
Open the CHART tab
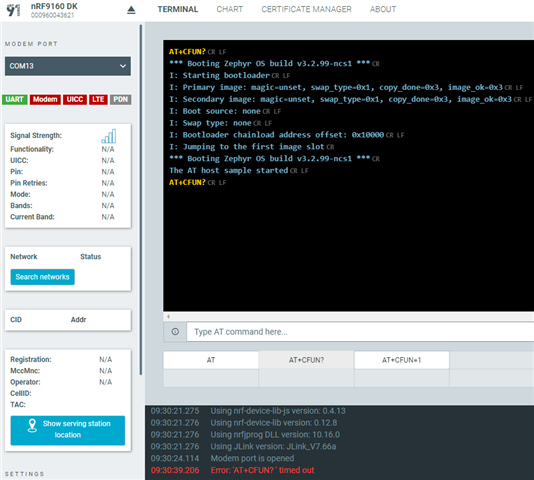tap(230, 9)
